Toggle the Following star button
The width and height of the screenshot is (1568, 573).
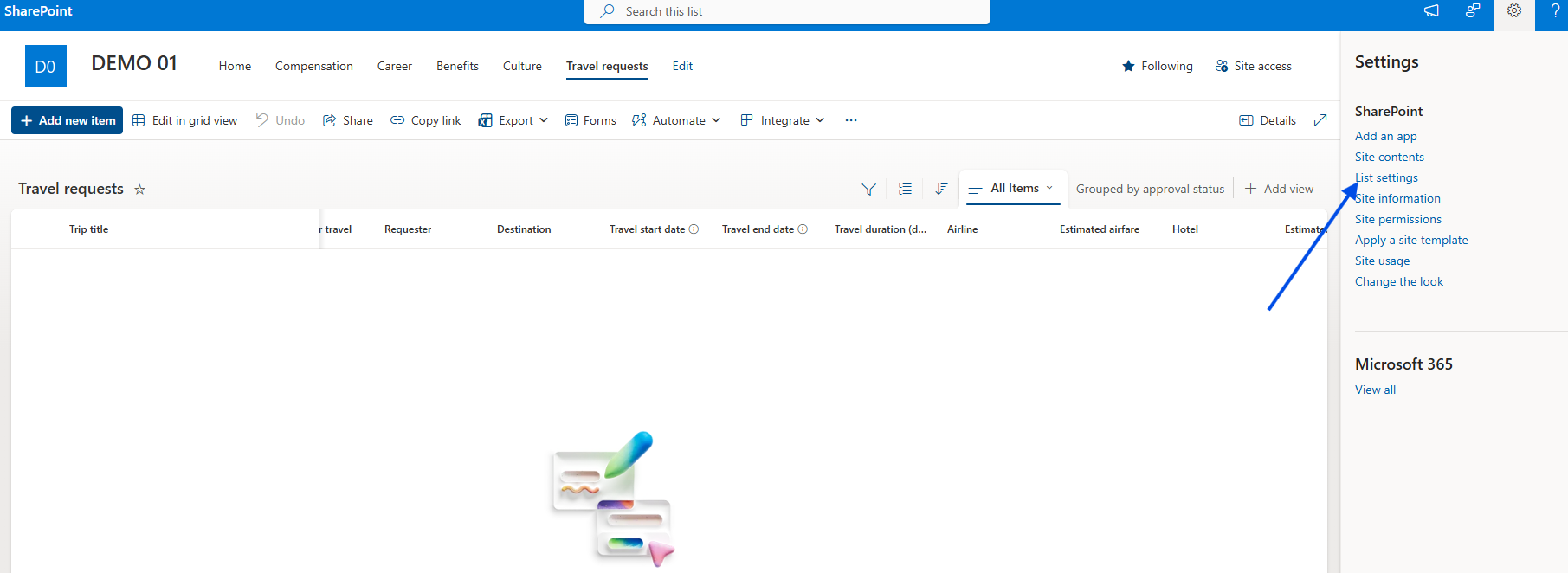point(1157,66)
